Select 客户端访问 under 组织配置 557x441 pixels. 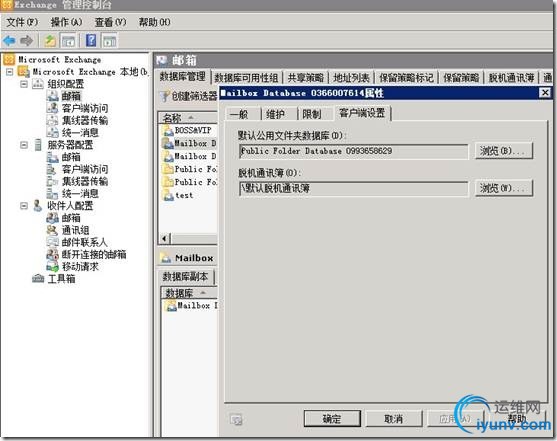tap(85, 108)
